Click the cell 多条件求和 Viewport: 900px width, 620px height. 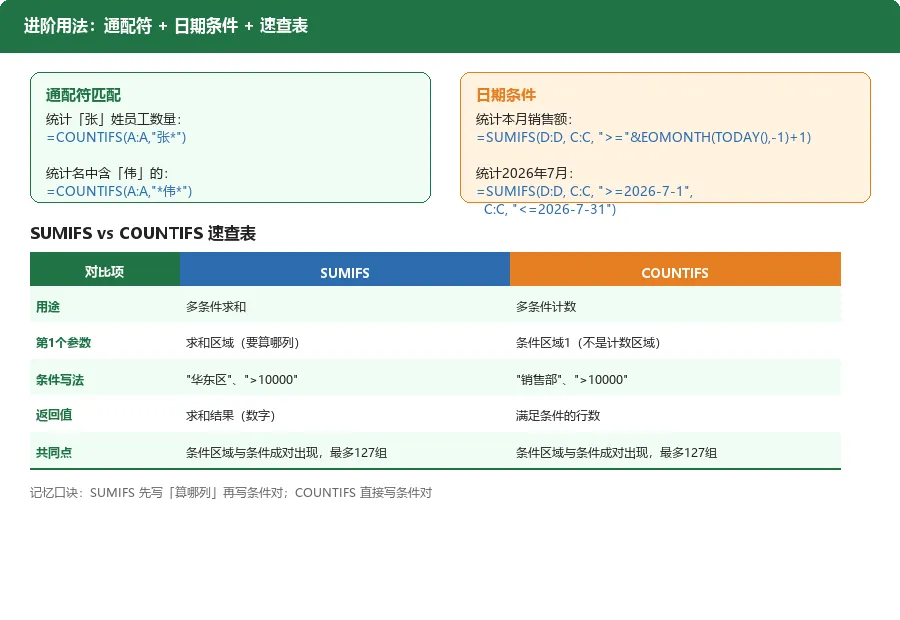[216, 307]
